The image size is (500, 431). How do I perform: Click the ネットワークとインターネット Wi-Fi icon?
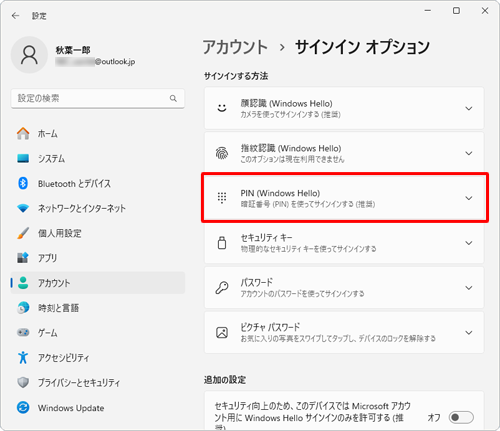pos(23,208)
